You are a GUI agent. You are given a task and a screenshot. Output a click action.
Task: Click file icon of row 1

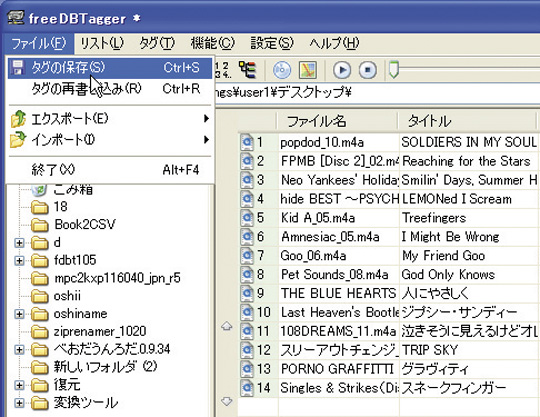tap(247, 142)
